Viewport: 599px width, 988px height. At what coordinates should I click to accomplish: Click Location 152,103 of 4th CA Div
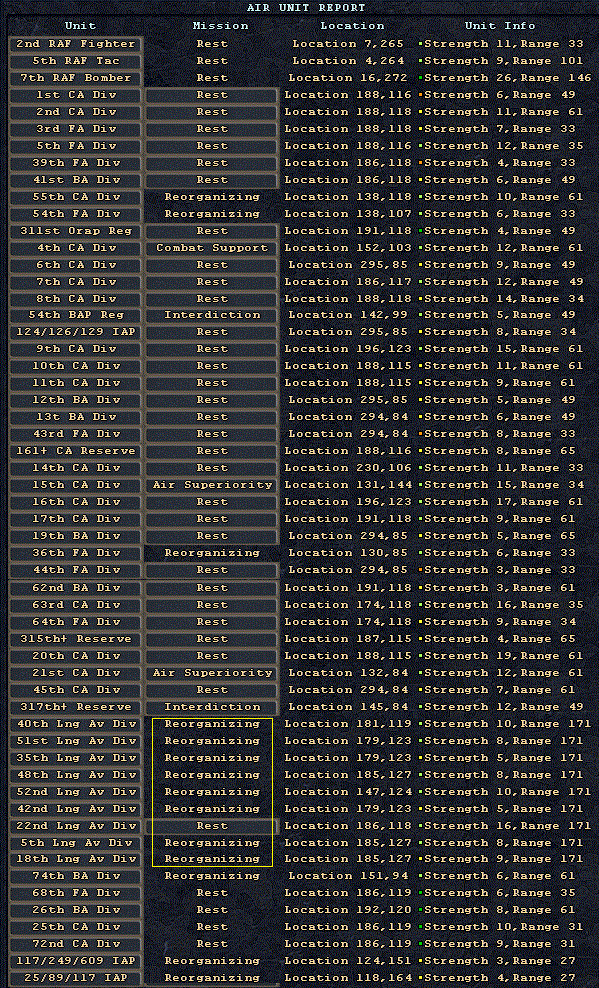348,248
